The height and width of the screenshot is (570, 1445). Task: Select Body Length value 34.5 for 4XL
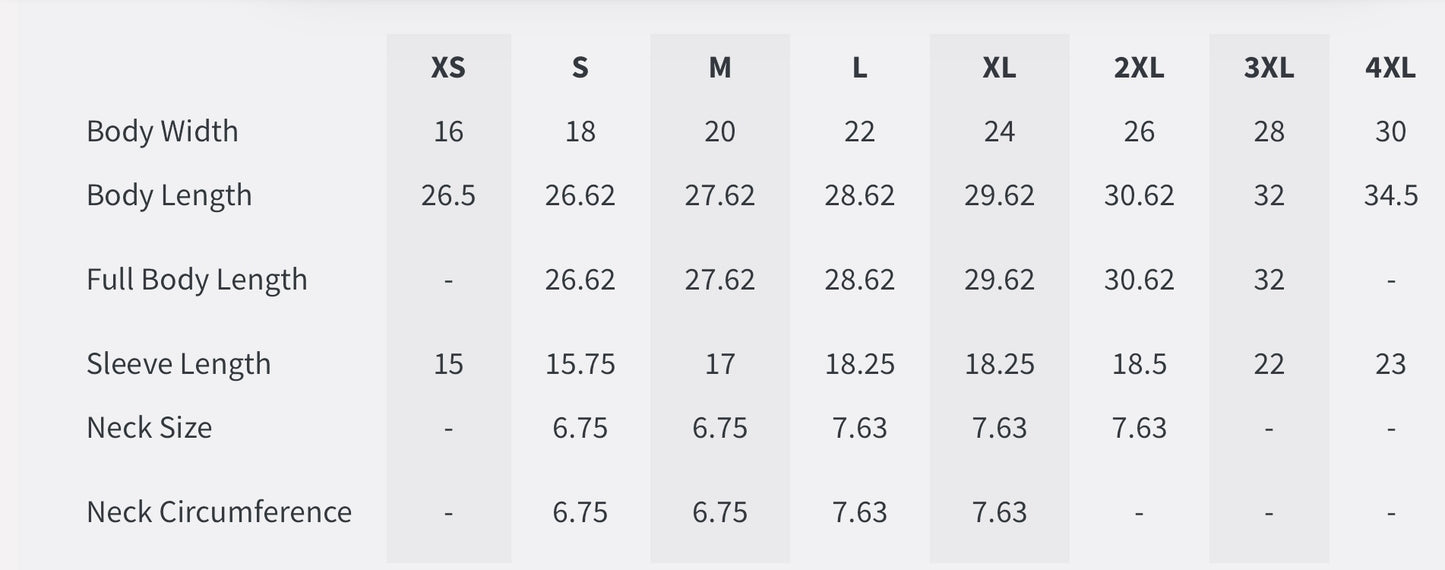1390,195
